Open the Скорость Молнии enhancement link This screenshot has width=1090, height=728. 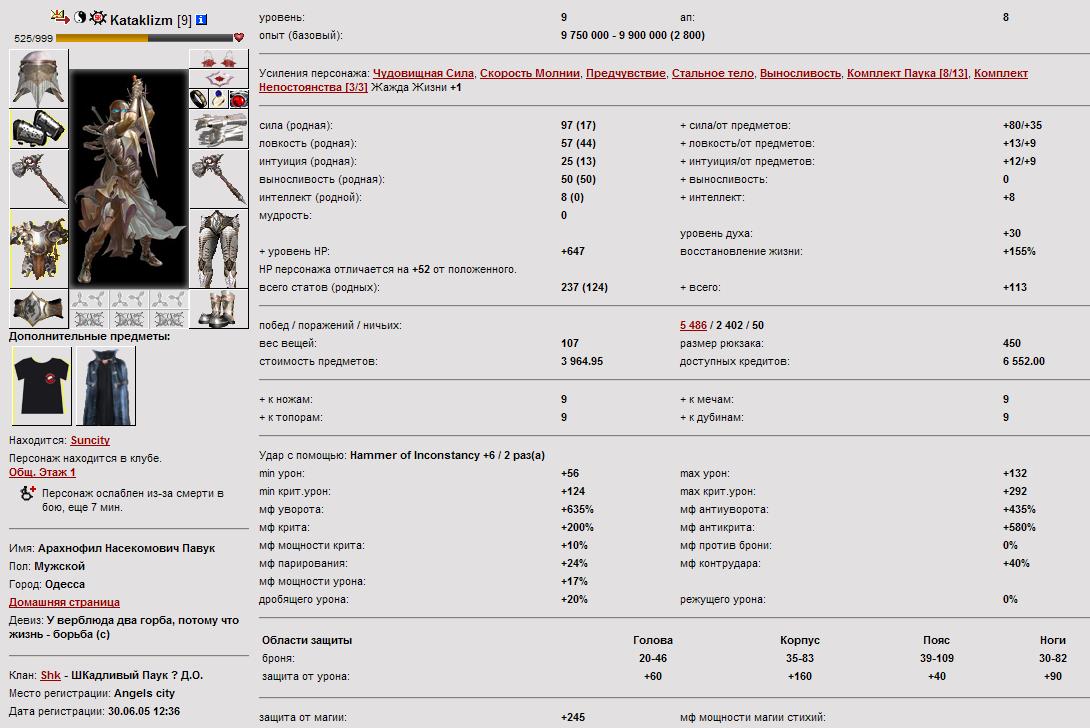(x=530, y=73)
